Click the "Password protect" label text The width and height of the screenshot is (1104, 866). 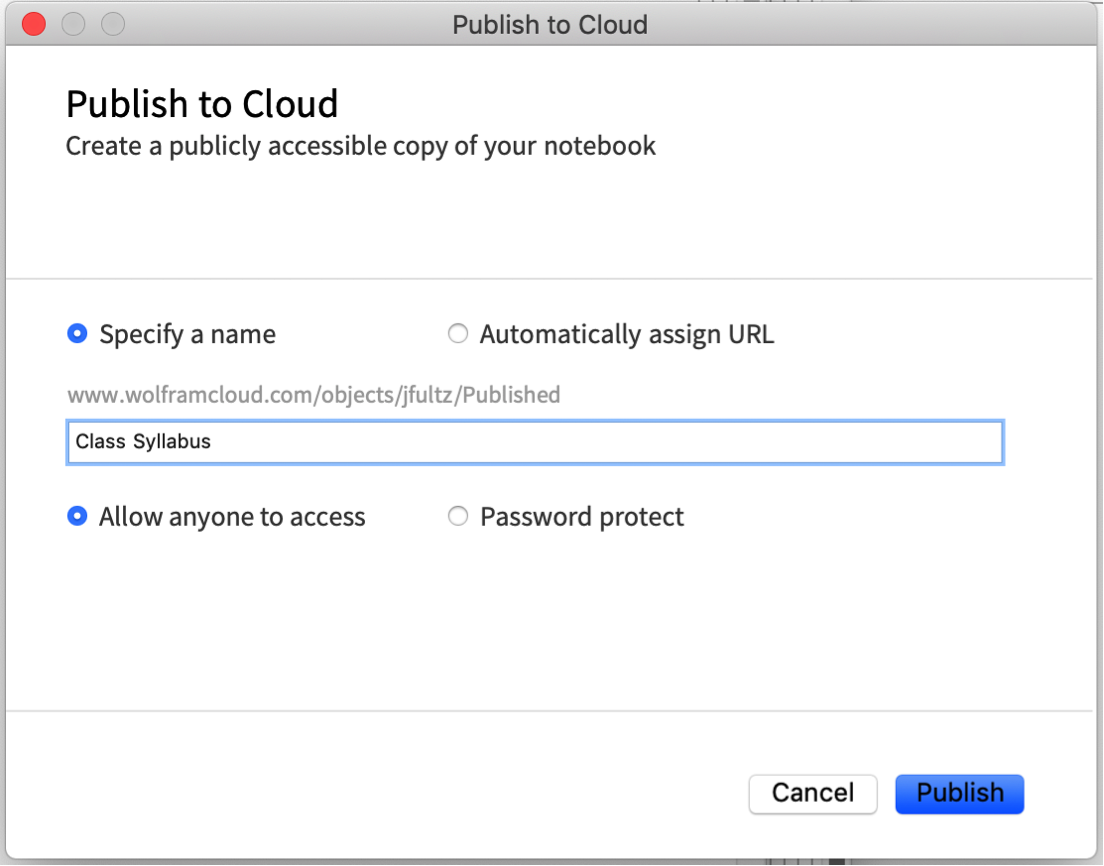click(x=582, y=517)
